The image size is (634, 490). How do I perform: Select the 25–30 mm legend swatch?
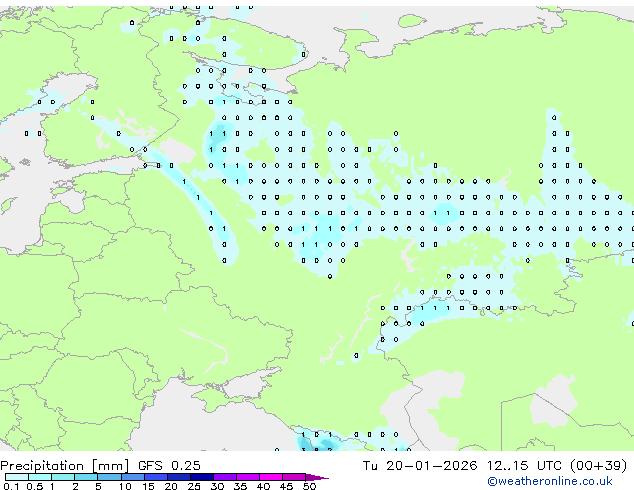tap(202, 477)
